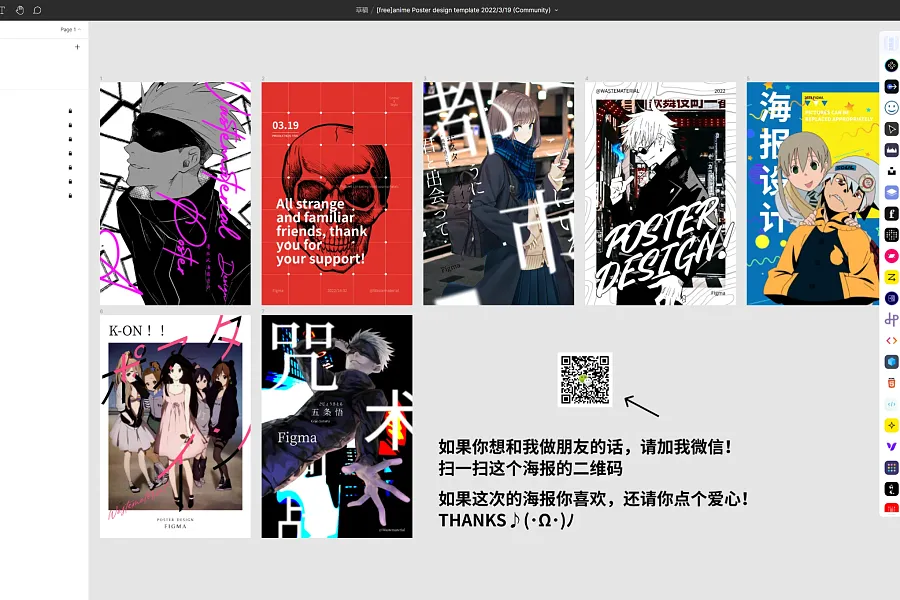Select the magenta script 'Poster' Gojo poster

pos(175,193)
